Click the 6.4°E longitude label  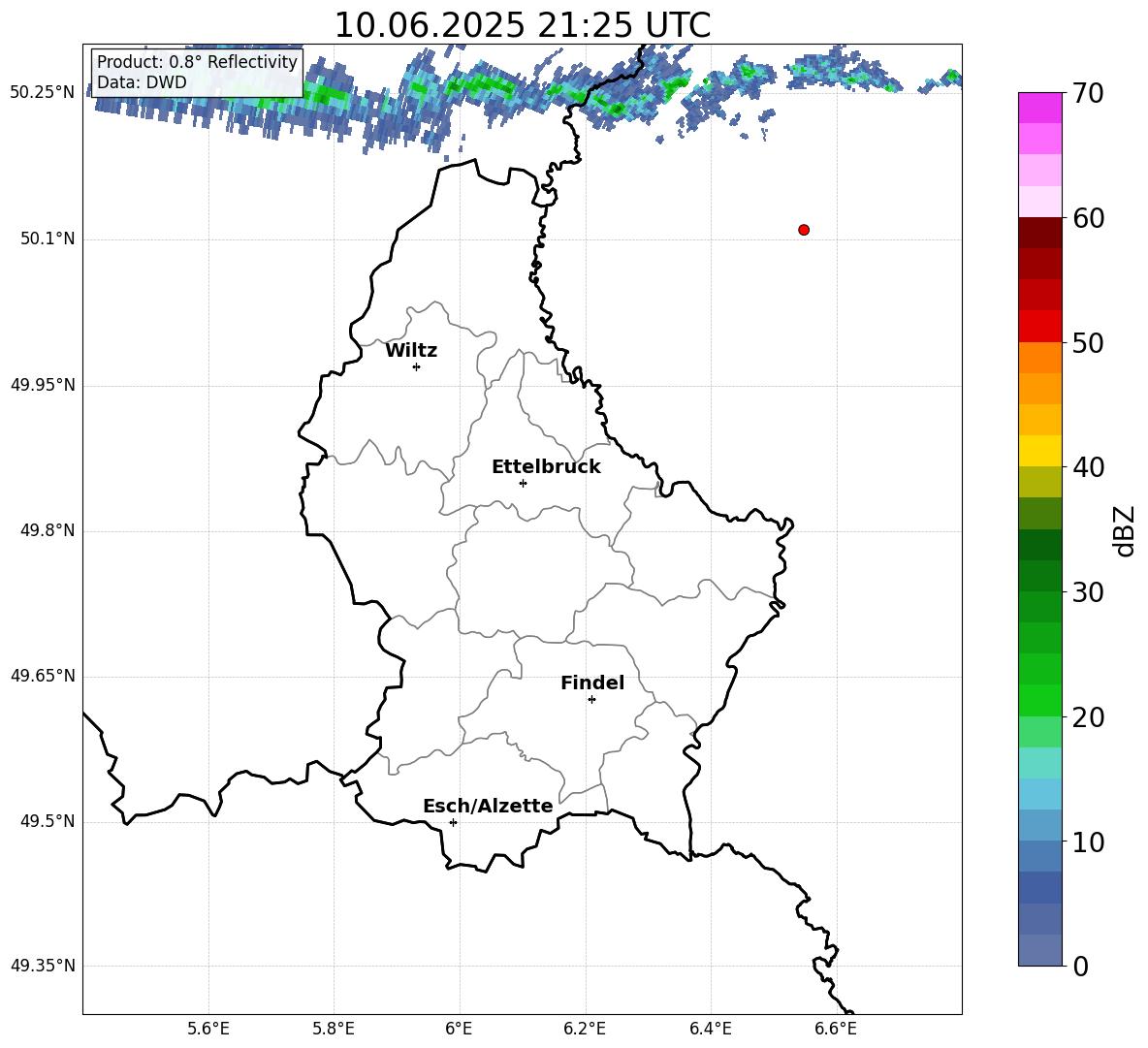[x=710, y=1029]
